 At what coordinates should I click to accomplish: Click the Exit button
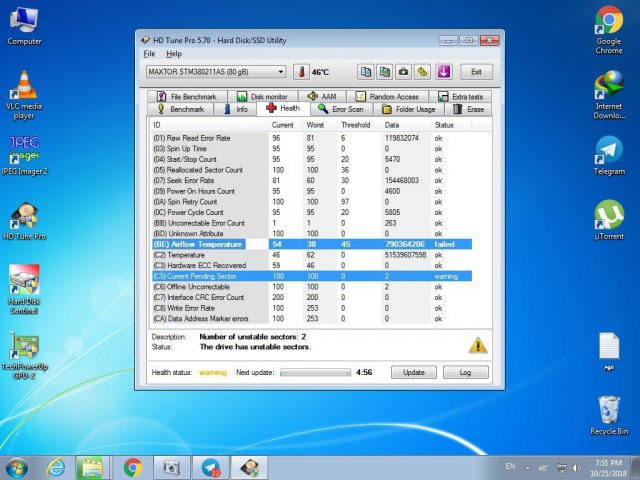pos(476,72)
